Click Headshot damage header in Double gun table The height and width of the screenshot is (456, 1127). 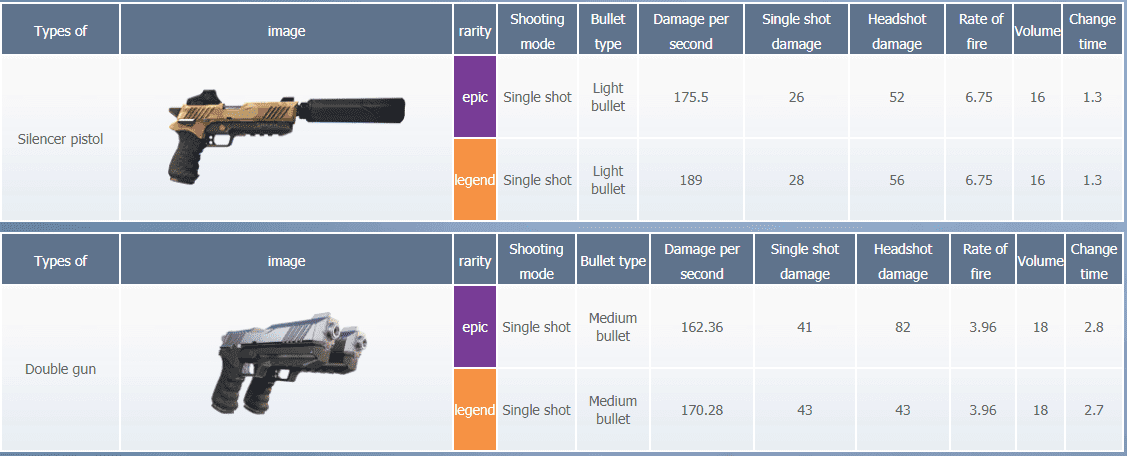pyautogui.click(x=903, y=261)
